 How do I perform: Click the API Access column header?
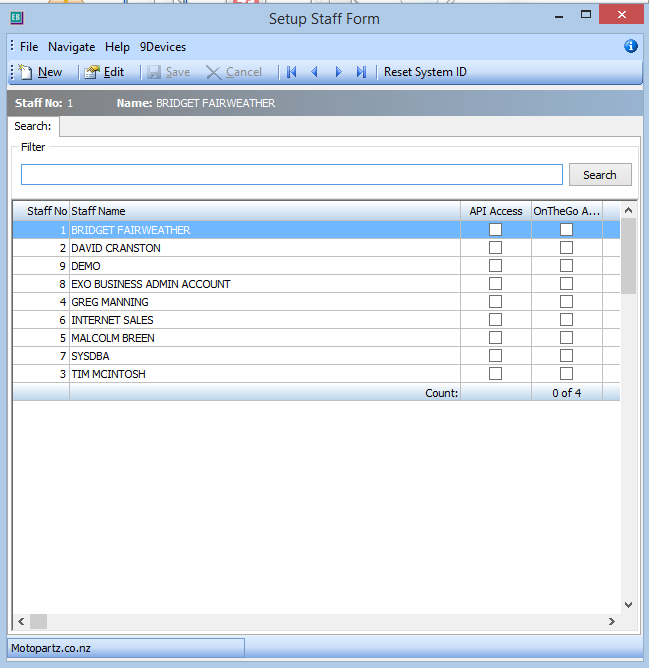click(496, 211)
